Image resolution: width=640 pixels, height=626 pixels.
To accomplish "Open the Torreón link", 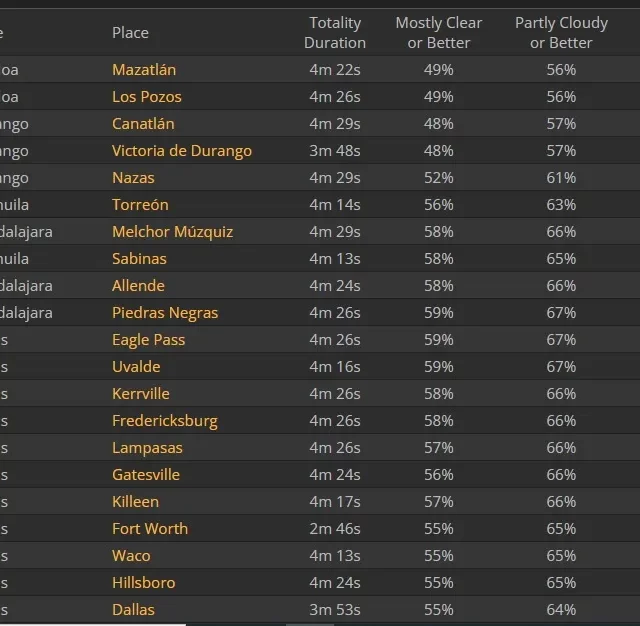I will [x=140, y=204].
